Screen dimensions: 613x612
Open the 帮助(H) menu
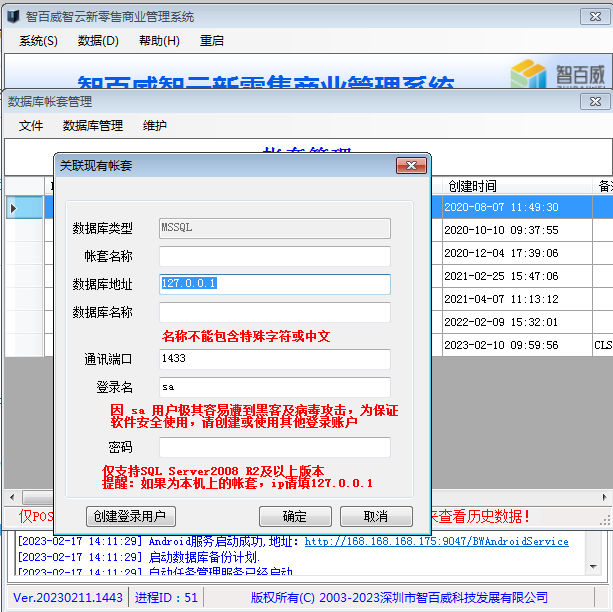tap(159, 41)
